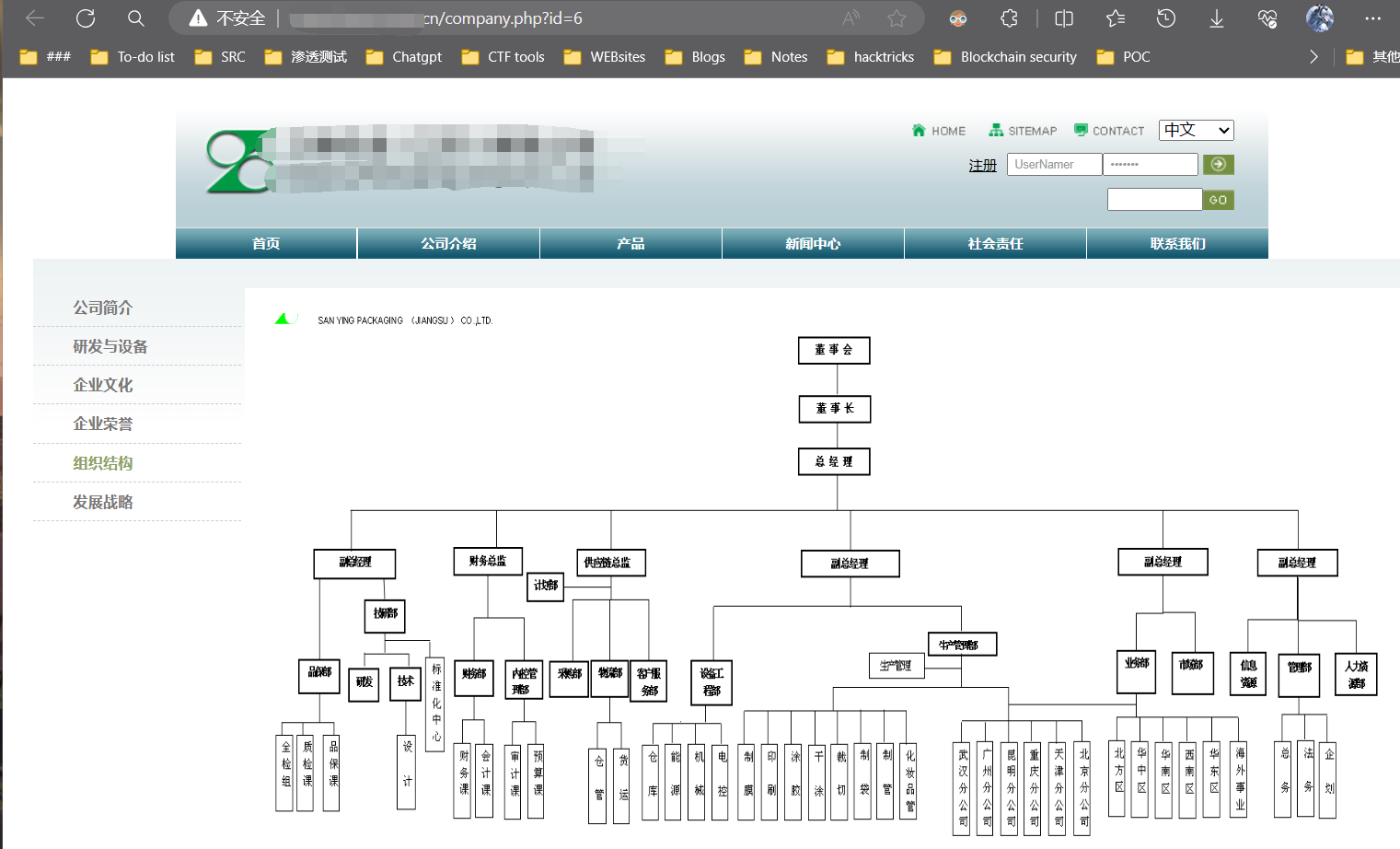Open the To-do list bookmarks folder
The height and width of the screenshot is (849, 1400).
pos(133,57)
